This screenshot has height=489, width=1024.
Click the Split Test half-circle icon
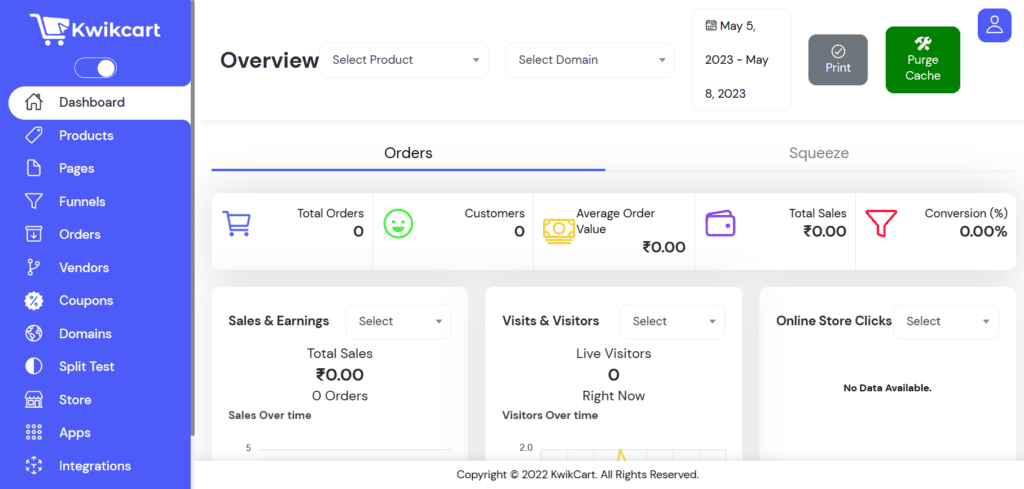coord(33,366)
